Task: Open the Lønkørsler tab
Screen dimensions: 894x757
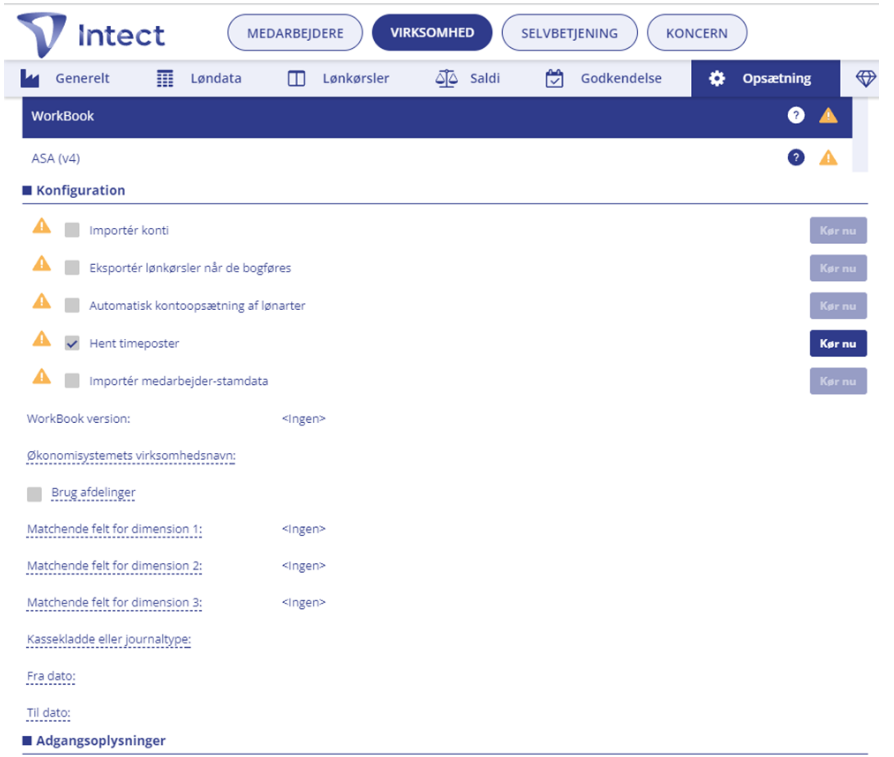Action: click(x=339, y=79)
